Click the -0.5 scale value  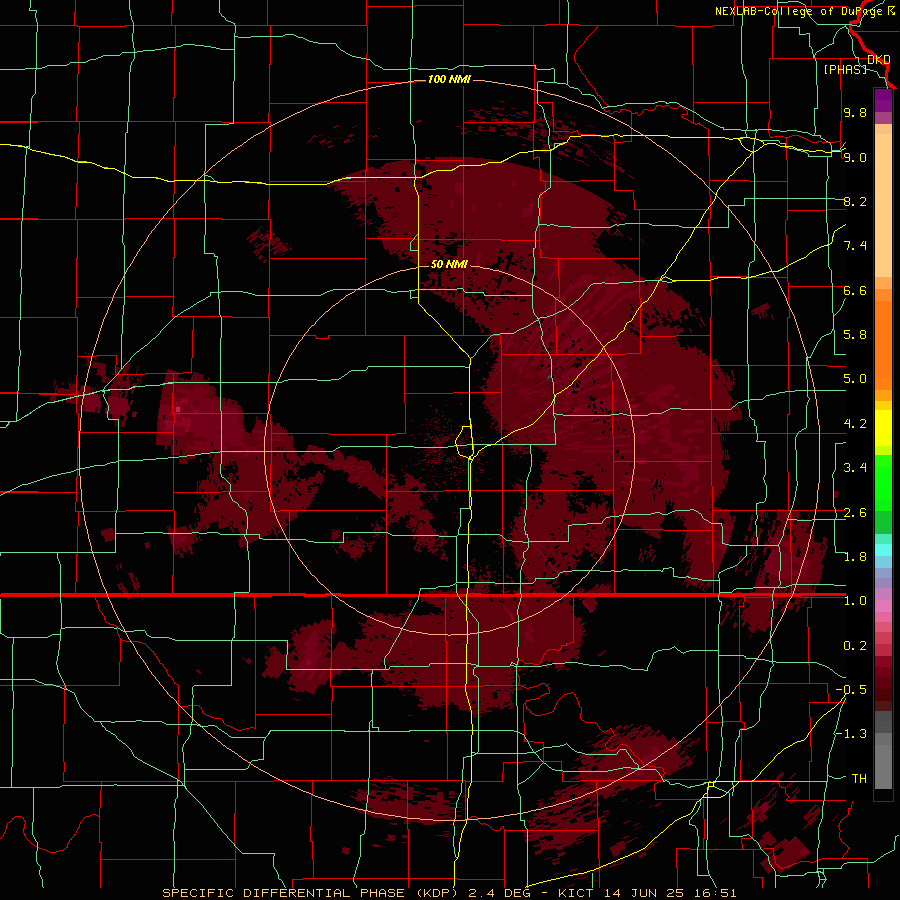click(x=851, y=690)
